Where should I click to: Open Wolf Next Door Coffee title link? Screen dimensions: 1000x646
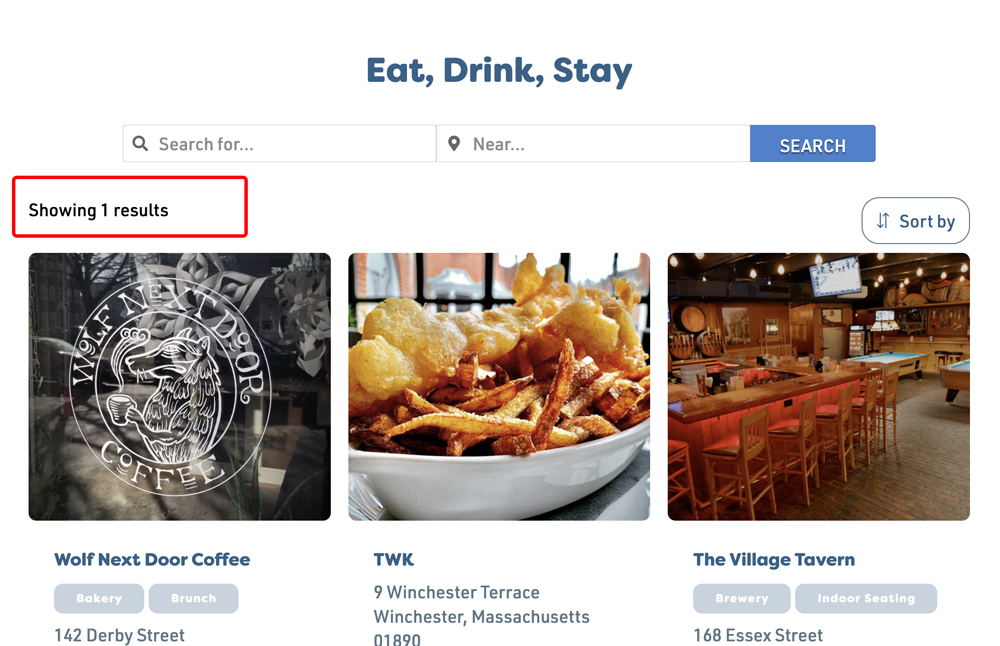(x=152, y=560)
